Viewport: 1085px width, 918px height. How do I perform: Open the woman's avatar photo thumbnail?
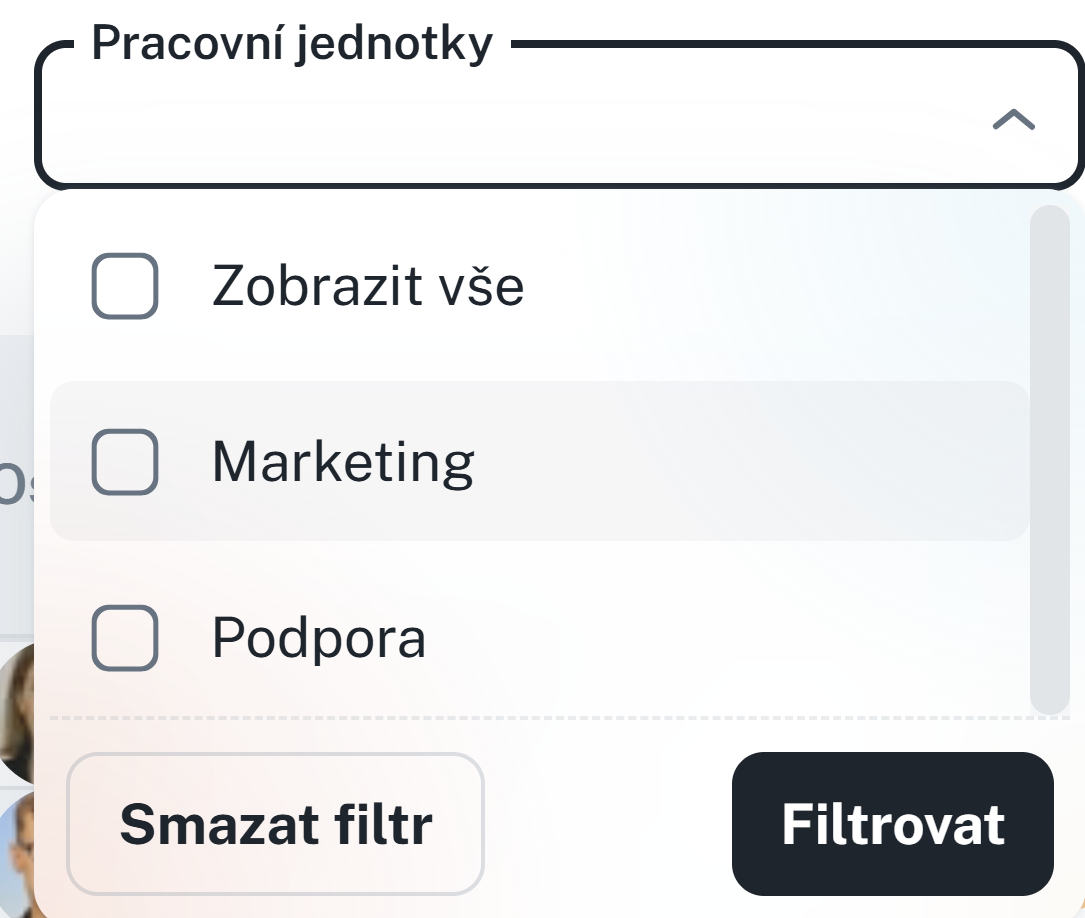coord(18,710)
